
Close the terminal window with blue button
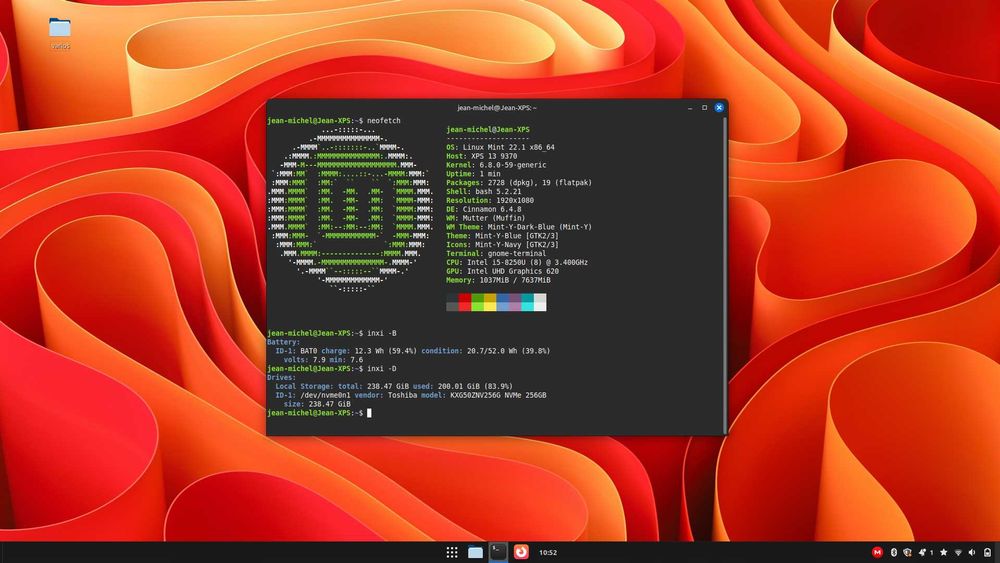[719, 108]
